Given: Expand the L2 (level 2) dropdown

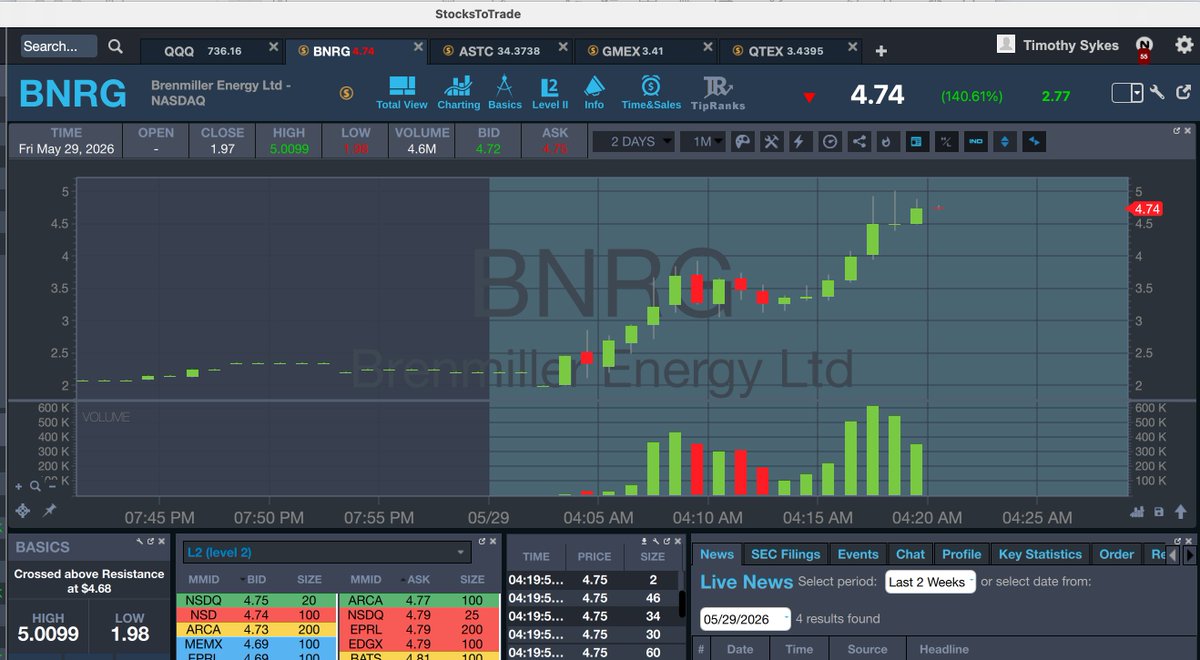Looking at the screenshot, I should click(326, 553).
